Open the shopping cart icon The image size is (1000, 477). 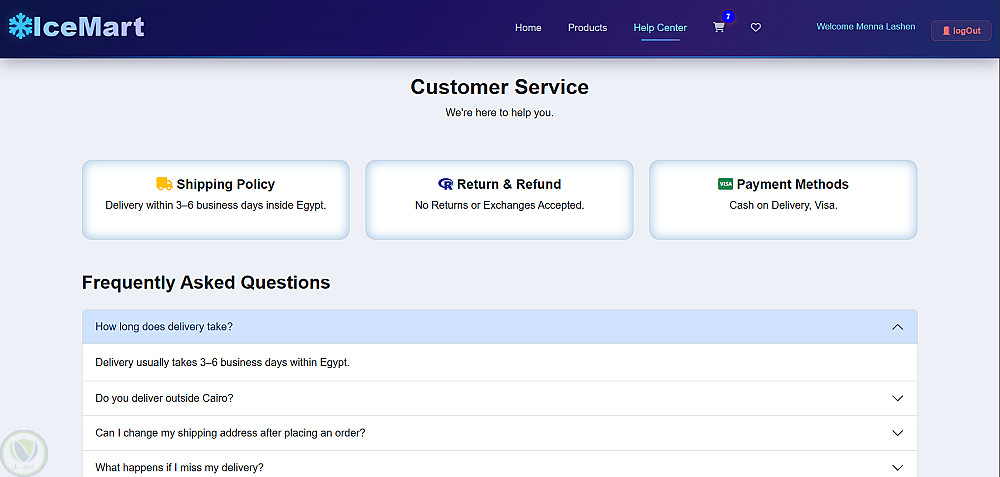pyautogui.click(x=718, y=28)
